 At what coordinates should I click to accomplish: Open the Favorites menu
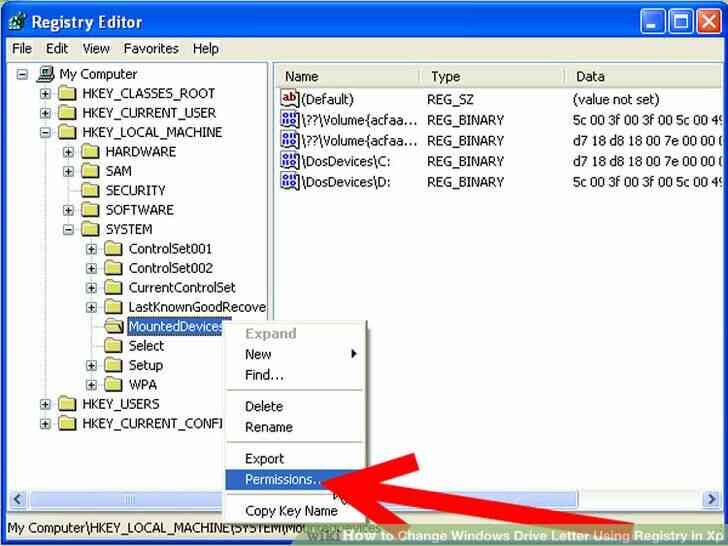[151, 48]
